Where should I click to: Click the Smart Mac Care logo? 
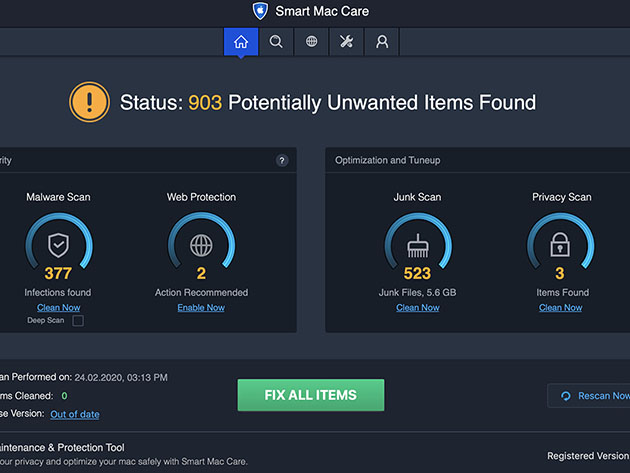click(261, 11)
